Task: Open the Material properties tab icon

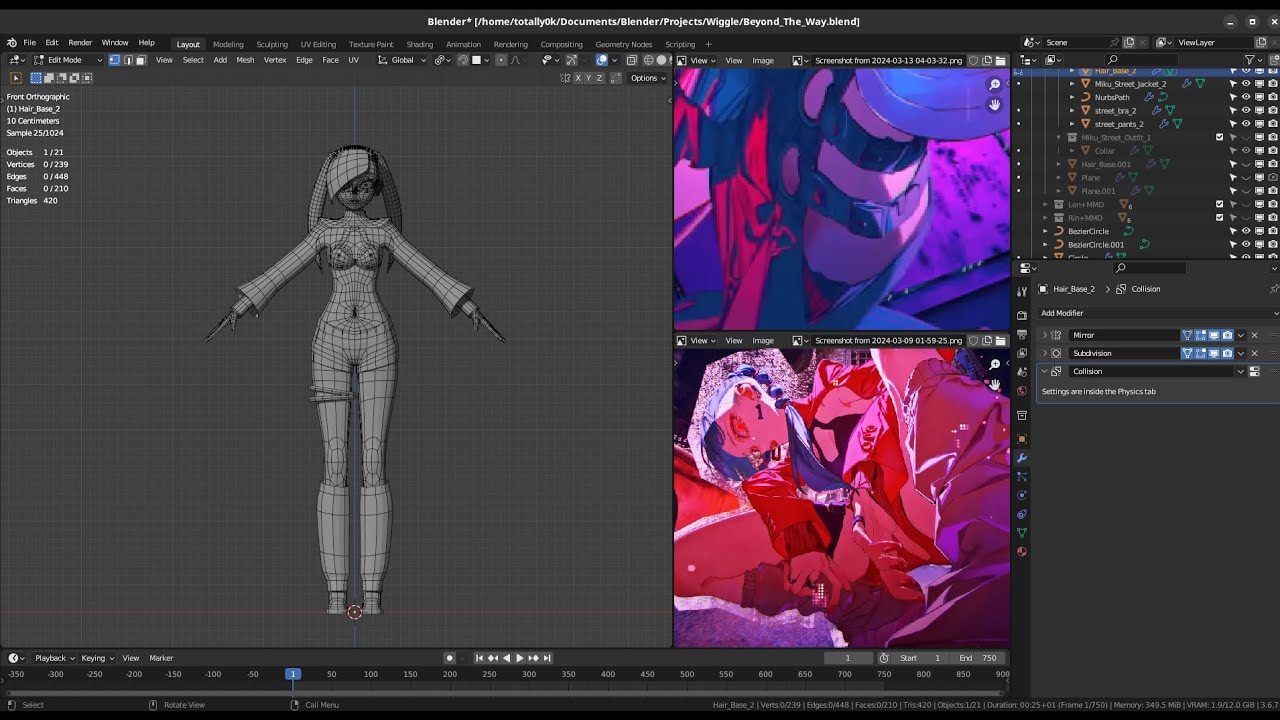Action: pyautogui.click(x=1022, y=552)
